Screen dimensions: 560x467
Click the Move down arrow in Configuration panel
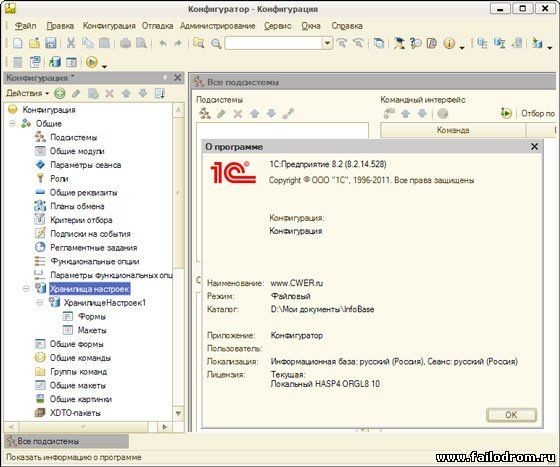click(x=143, y=94)
